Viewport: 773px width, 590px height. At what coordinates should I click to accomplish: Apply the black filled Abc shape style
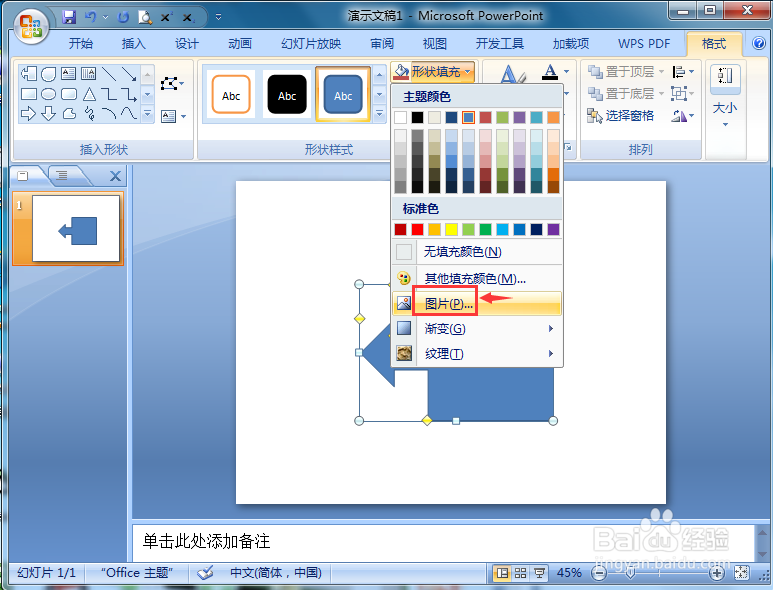[287, 94]
